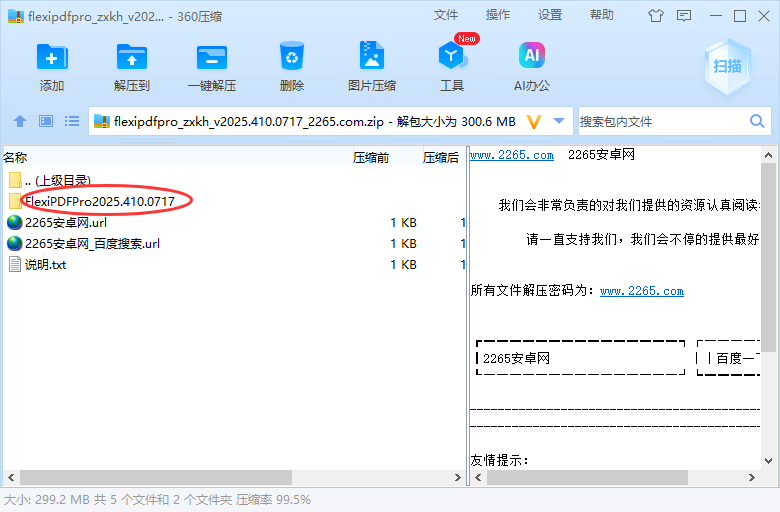
Task: Click globe icon of 2265安卓网_百度搜索.url
Action: click(x=15, y=243)
